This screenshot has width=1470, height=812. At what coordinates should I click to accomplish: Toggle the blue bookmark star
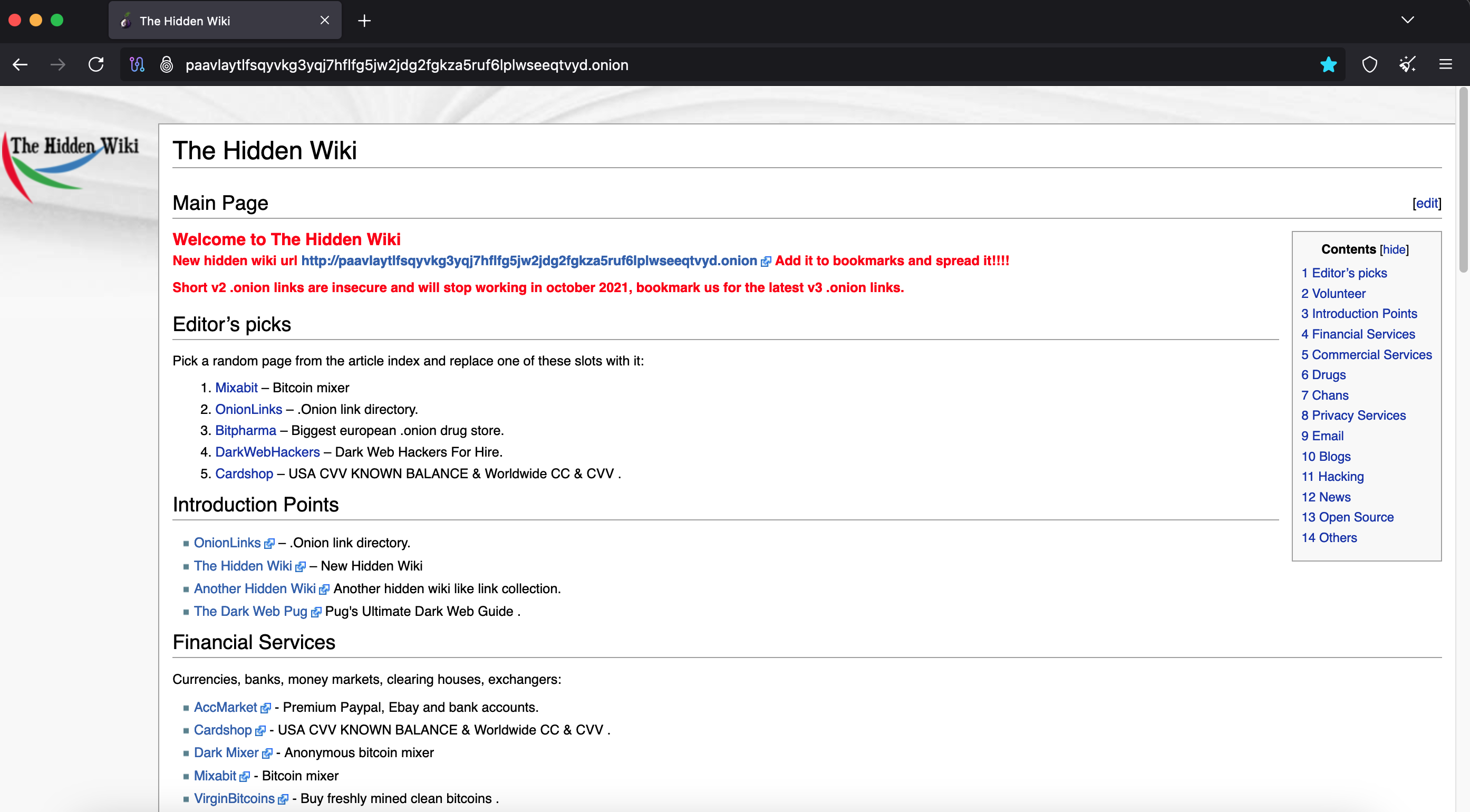tap(1329, 64)
